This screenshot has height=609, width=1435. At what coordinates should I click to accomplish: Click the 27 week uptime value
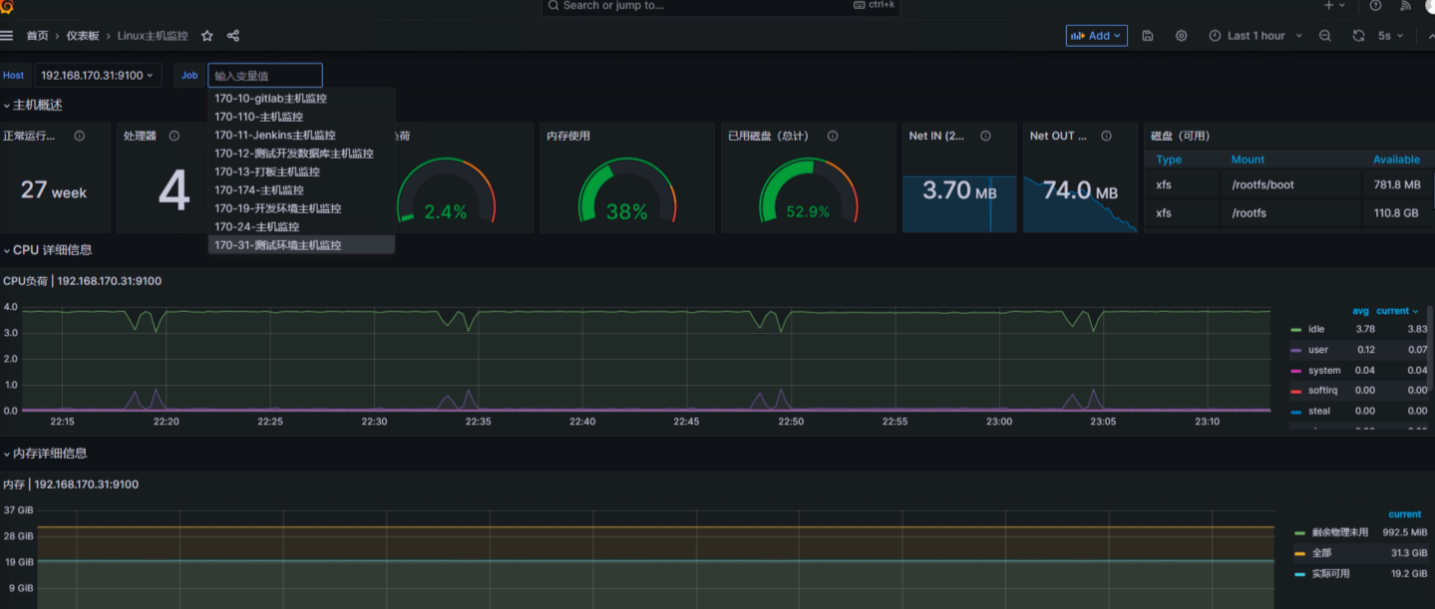point(54,190)
